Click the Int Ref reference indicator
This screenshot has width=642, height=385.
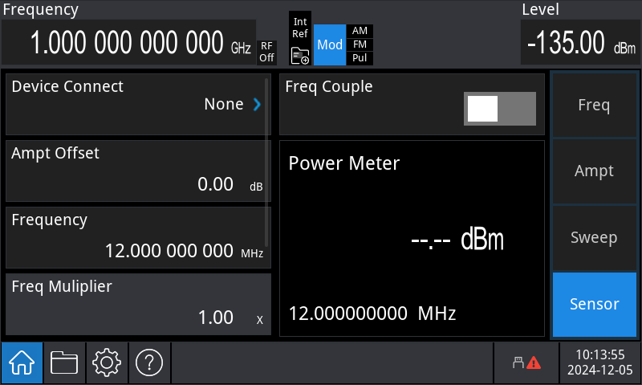tap(300, 28)
